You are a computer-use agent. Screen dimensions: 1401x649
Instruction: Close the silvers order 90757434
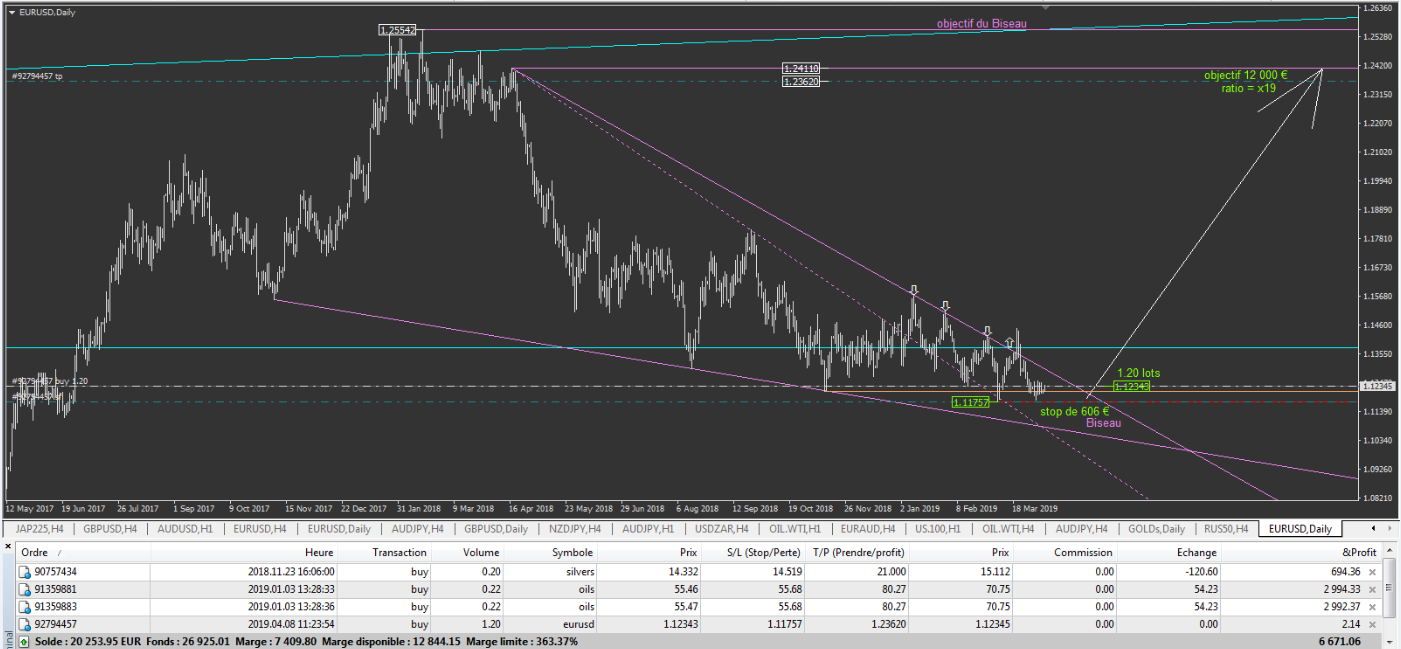pyautogui.click(x=1372, y=572)
